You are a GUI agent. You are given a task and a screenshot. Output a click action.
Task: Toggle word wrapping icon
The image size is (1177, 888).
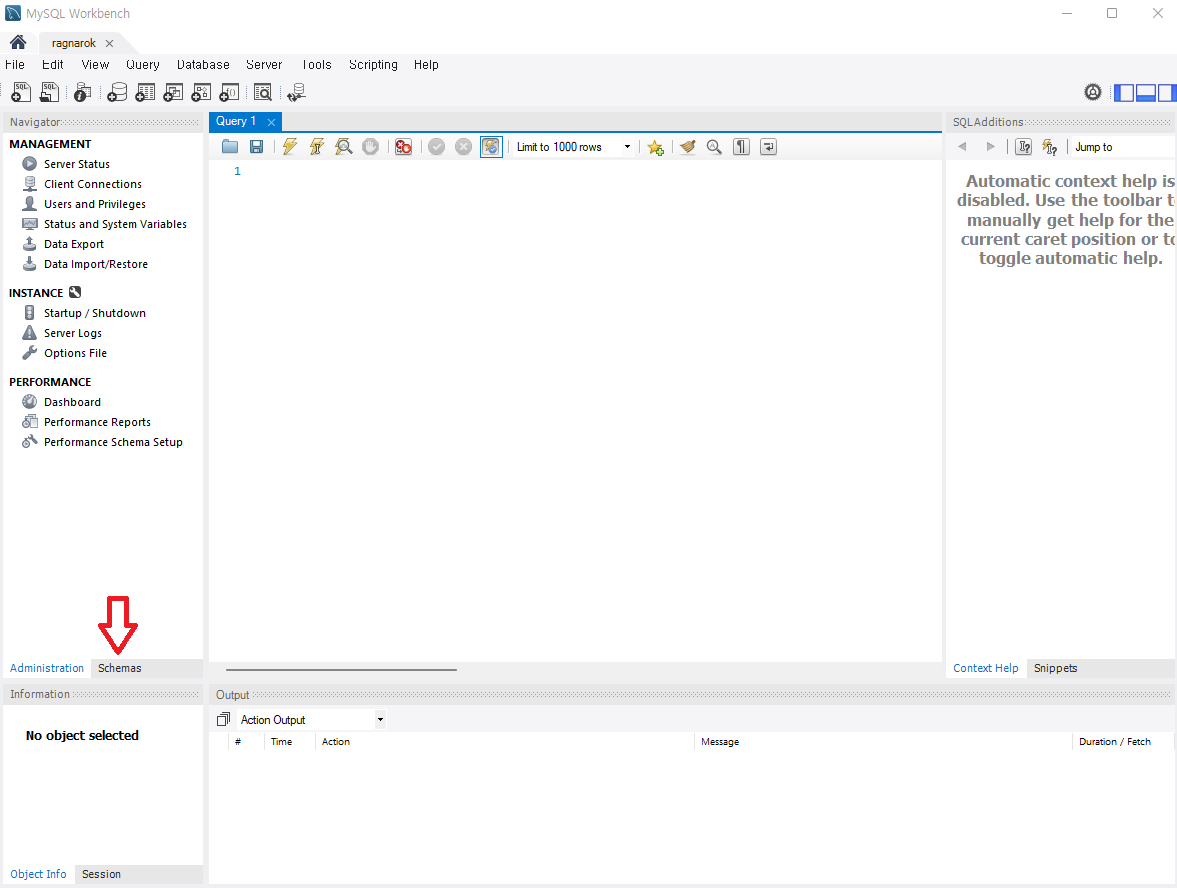(769, 147)
